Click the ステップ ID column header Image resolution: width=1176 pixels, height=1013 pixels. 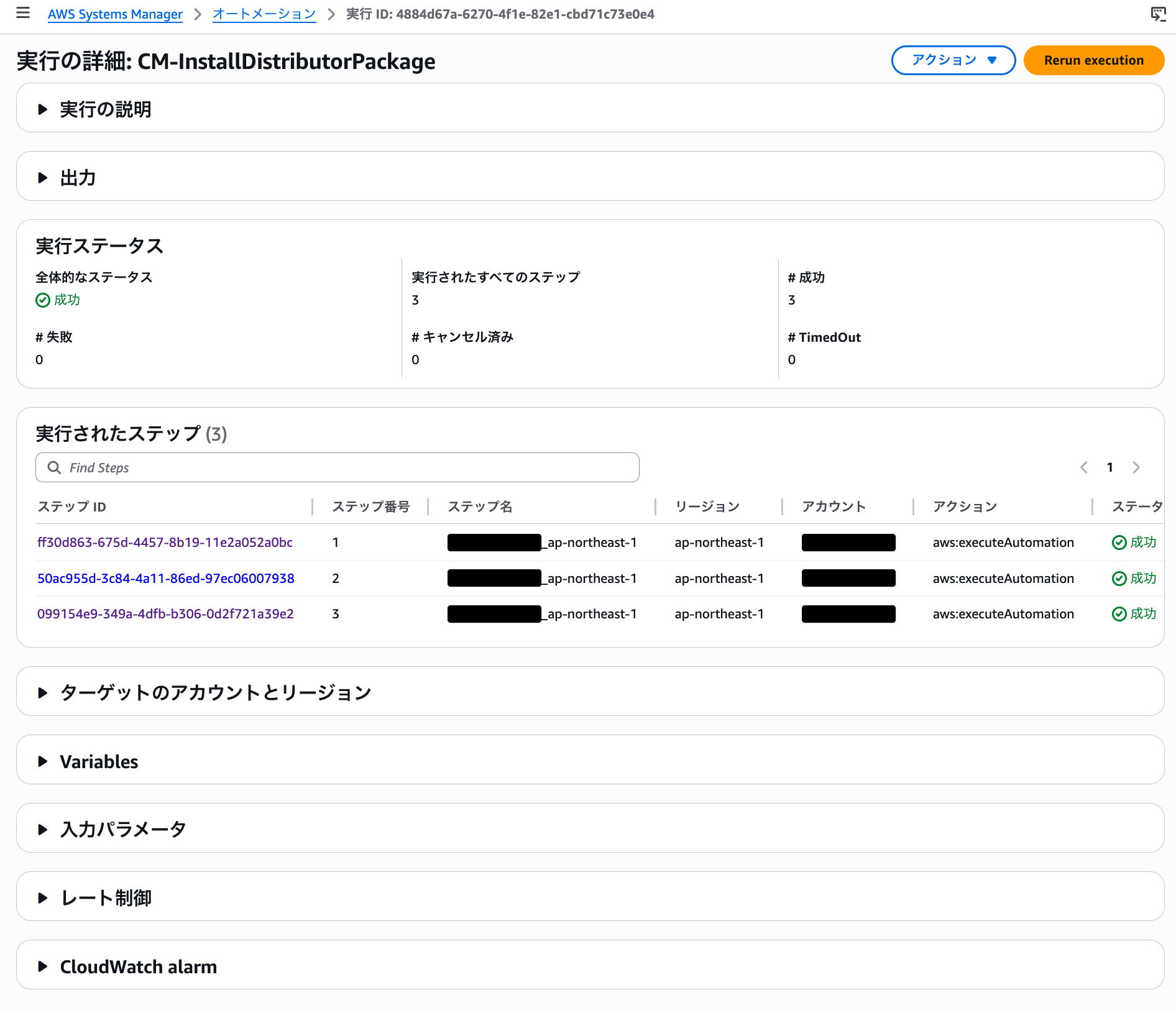(x=72, y=506)
